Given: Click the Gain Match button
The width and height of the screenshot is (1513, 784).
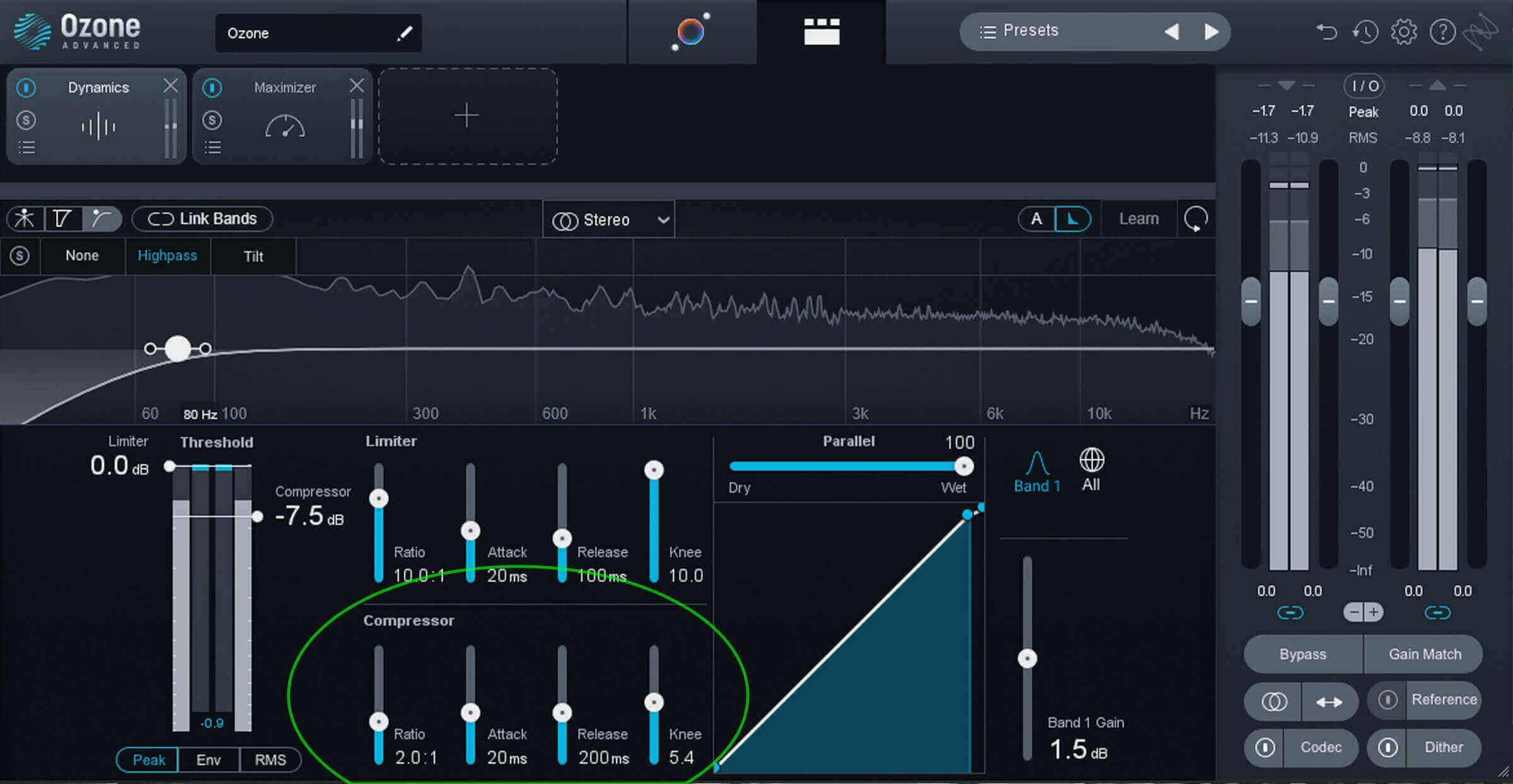Looking at the screenshot, I should pos(1424,654).
